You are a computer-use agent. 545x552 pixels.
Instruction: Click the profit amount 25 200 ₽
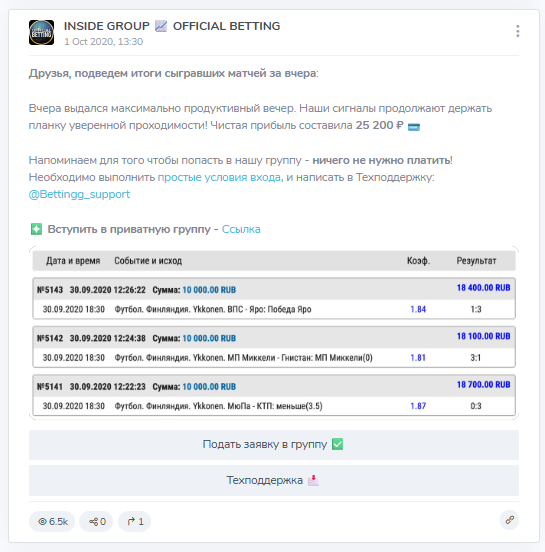[380, 125]
